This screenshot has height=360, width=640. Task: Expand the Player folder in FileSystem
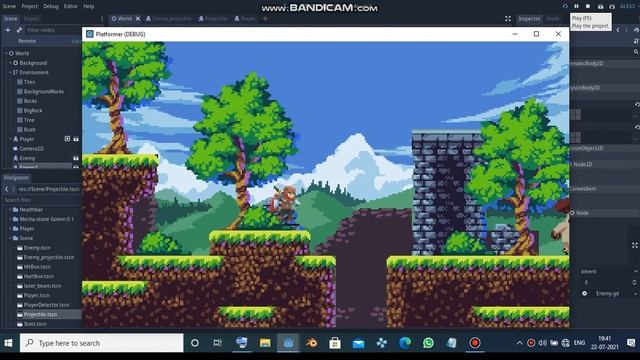(x=10, y=229)
